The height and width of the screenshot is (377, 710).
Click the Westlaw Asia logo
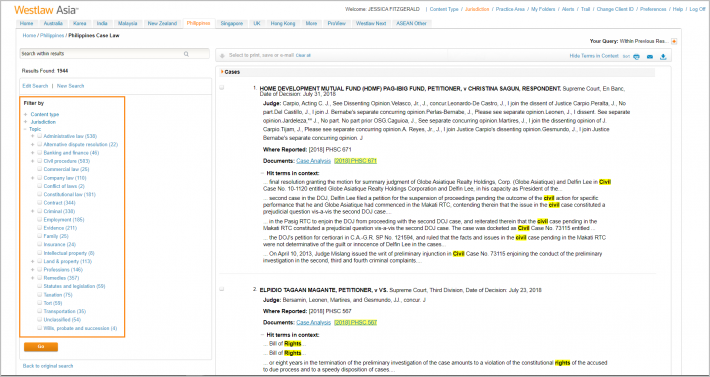pos(47,10)
